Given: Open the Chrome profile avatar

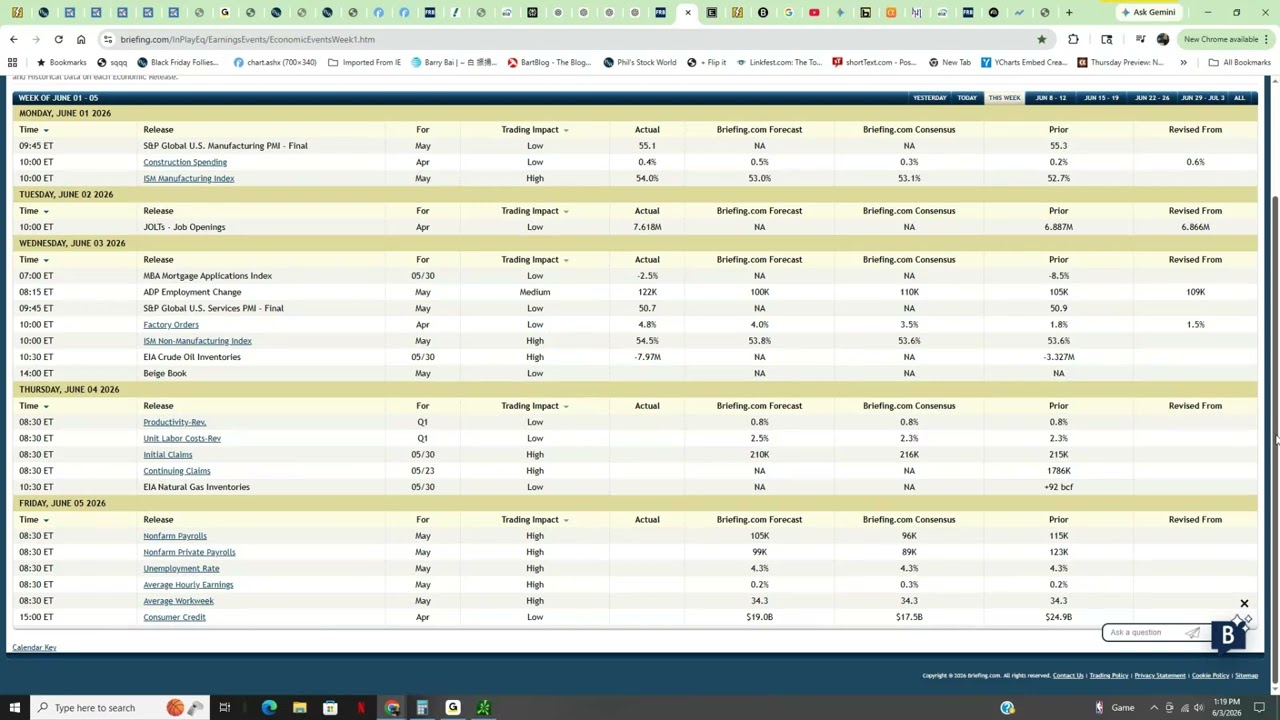Looking at the screenshot, I should click(1162, 39).
